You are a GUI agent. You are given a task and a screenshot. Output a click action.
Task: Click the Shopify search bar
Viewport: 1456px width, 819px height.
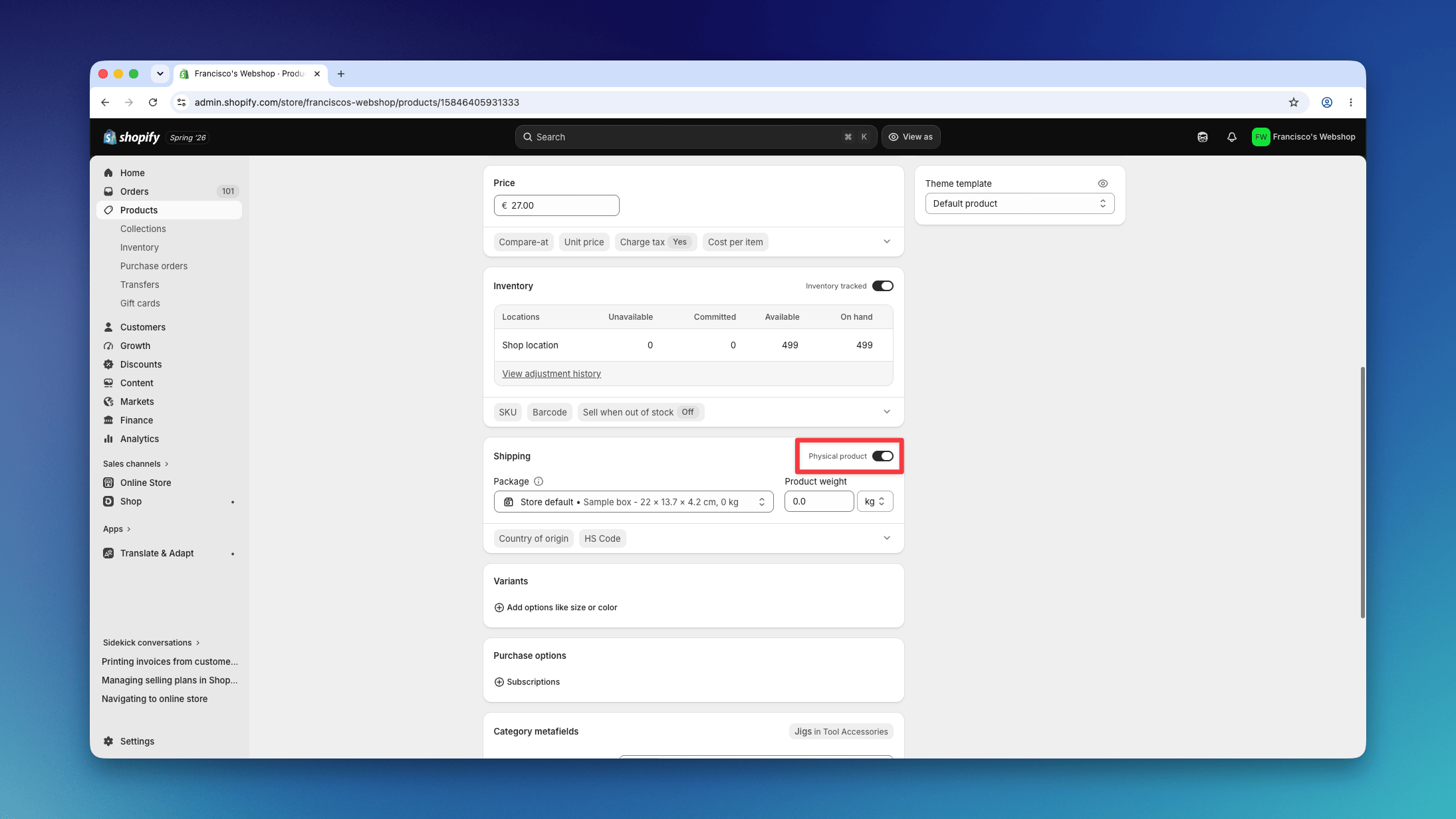(x=695, y=137)
